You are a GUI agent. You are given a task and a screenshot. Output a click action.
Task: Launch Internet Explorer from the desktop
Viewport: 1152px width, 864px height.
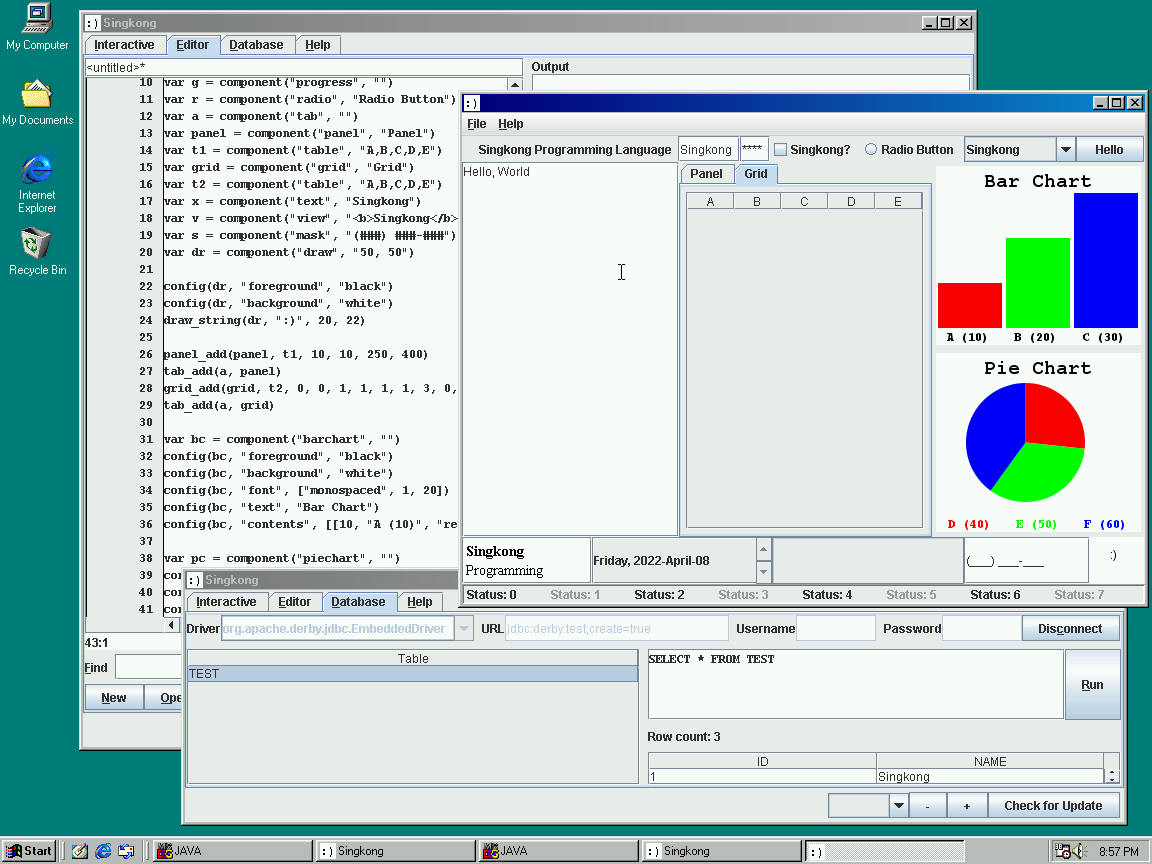coord(37,170)
